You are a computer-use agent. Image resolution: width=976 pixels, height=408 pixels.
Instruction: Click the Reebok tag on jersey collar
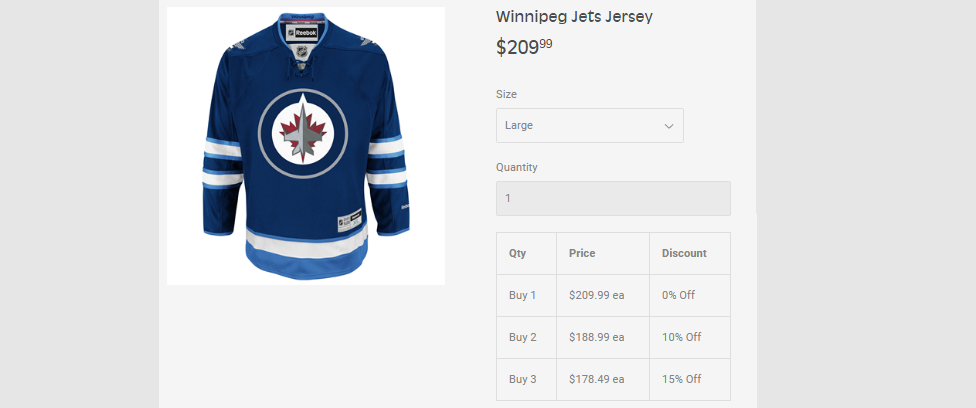coord(306,32)
